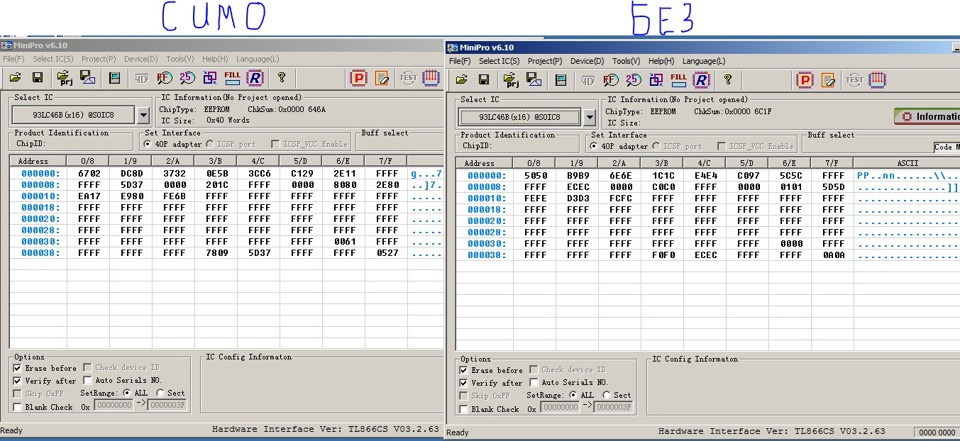Click the FILL buffer icon in right window
The height and width of the screenshot is (441, 960).
point(677,80)
